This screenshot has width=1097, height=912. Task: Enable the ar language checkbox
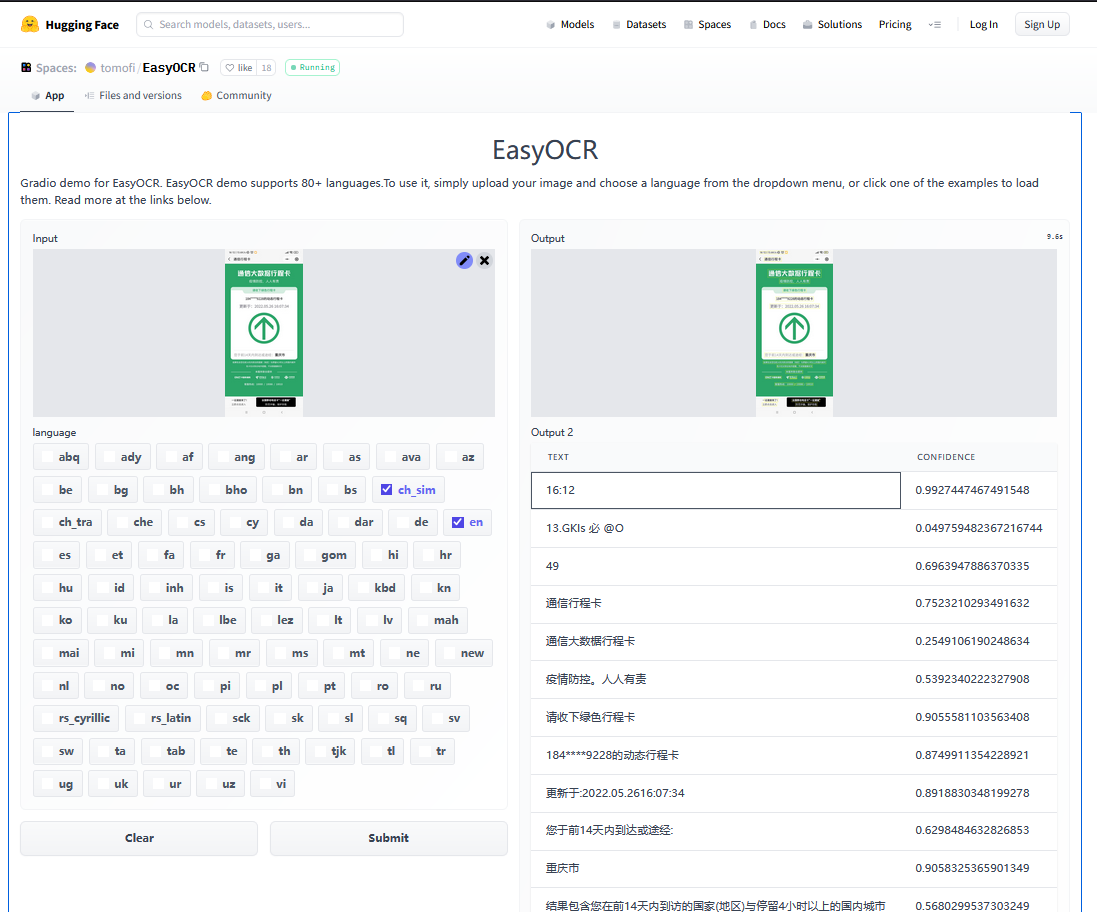pos(285,457)
